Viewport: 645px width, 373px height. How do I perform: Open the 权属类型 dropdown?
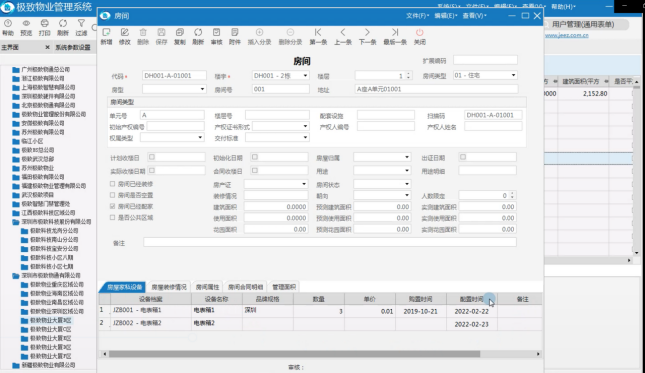(200, 137)
